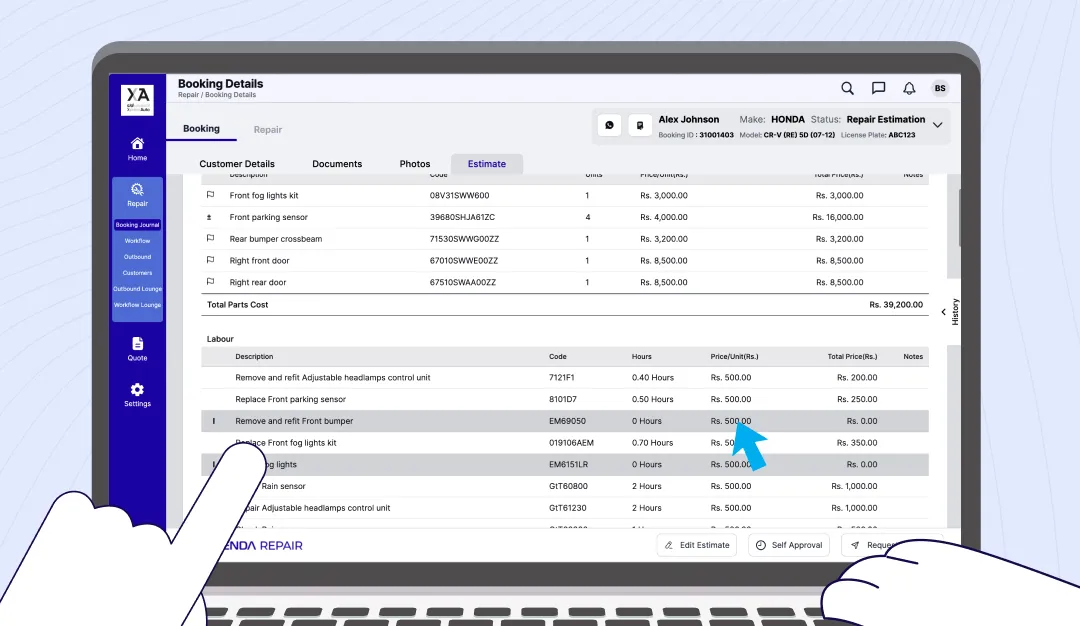Open the BS user avatar
1080x626 pixels.
pyautogui.click(x=939, y=88)
